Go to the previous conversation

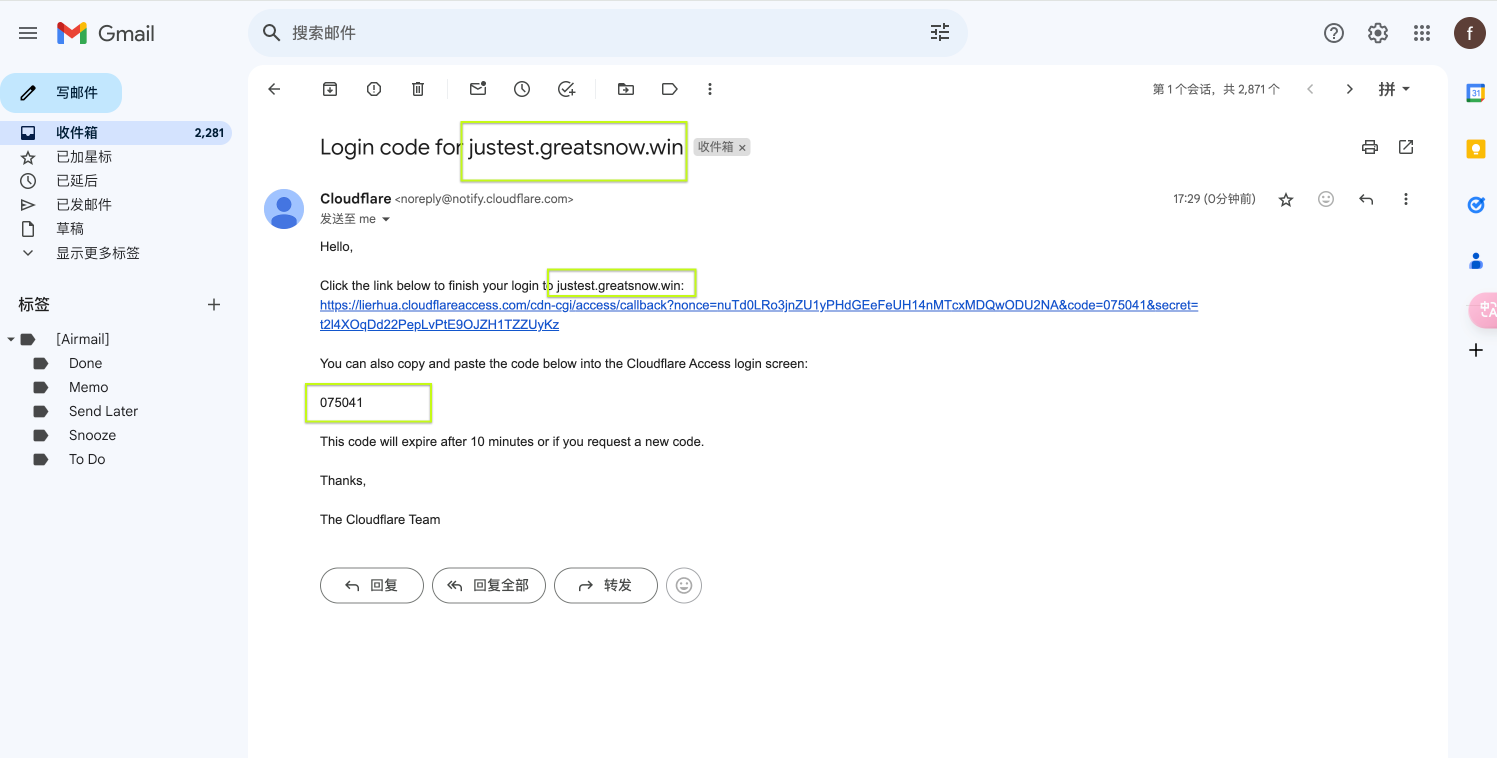[x=1310, y=89]
